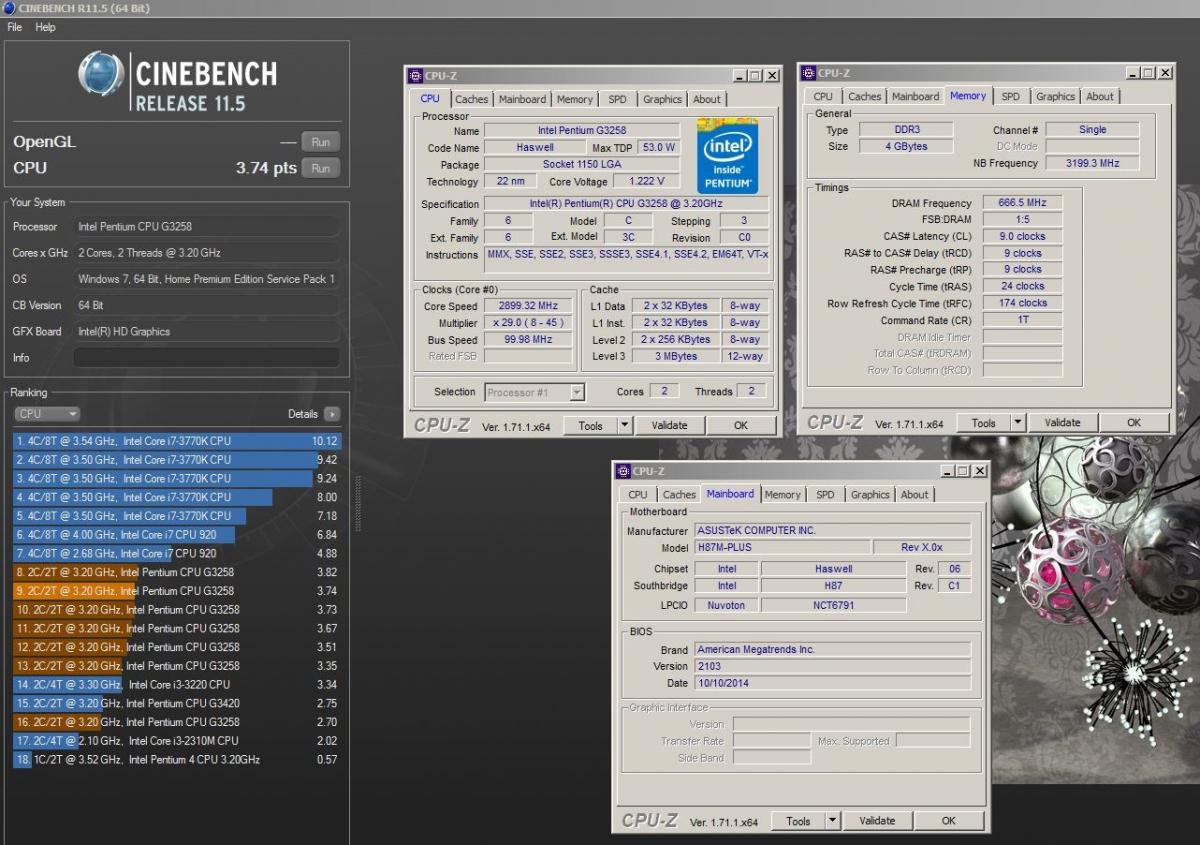Switch to SPD tab in Memory window
The height and width of the screenshot is (845, 1200).
click(x=1011, y=96)
